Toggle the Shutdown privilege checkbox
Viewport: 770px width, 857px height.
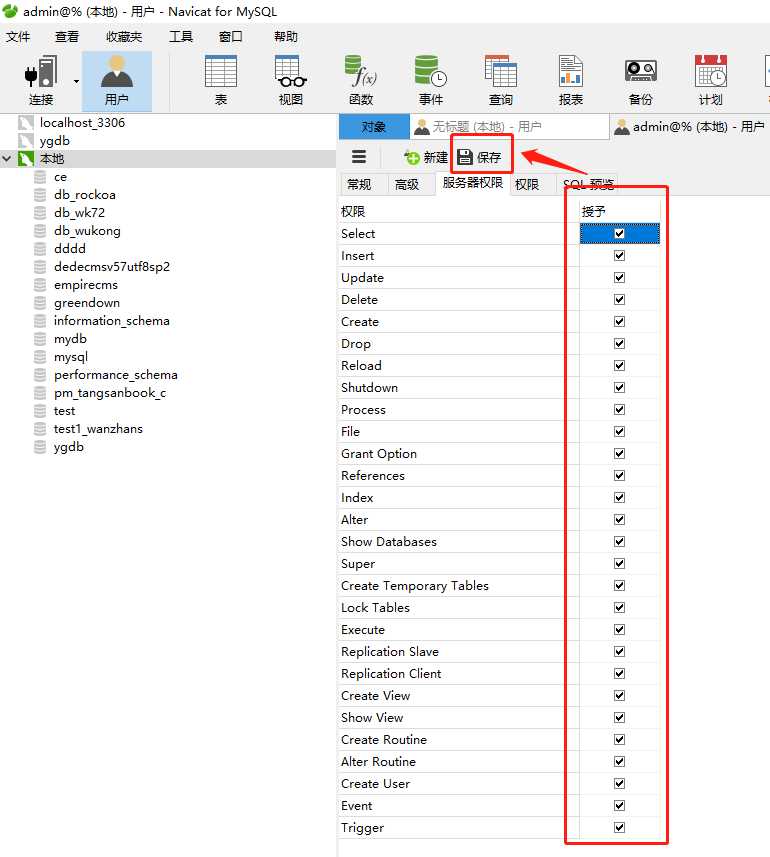coord(619,388)
